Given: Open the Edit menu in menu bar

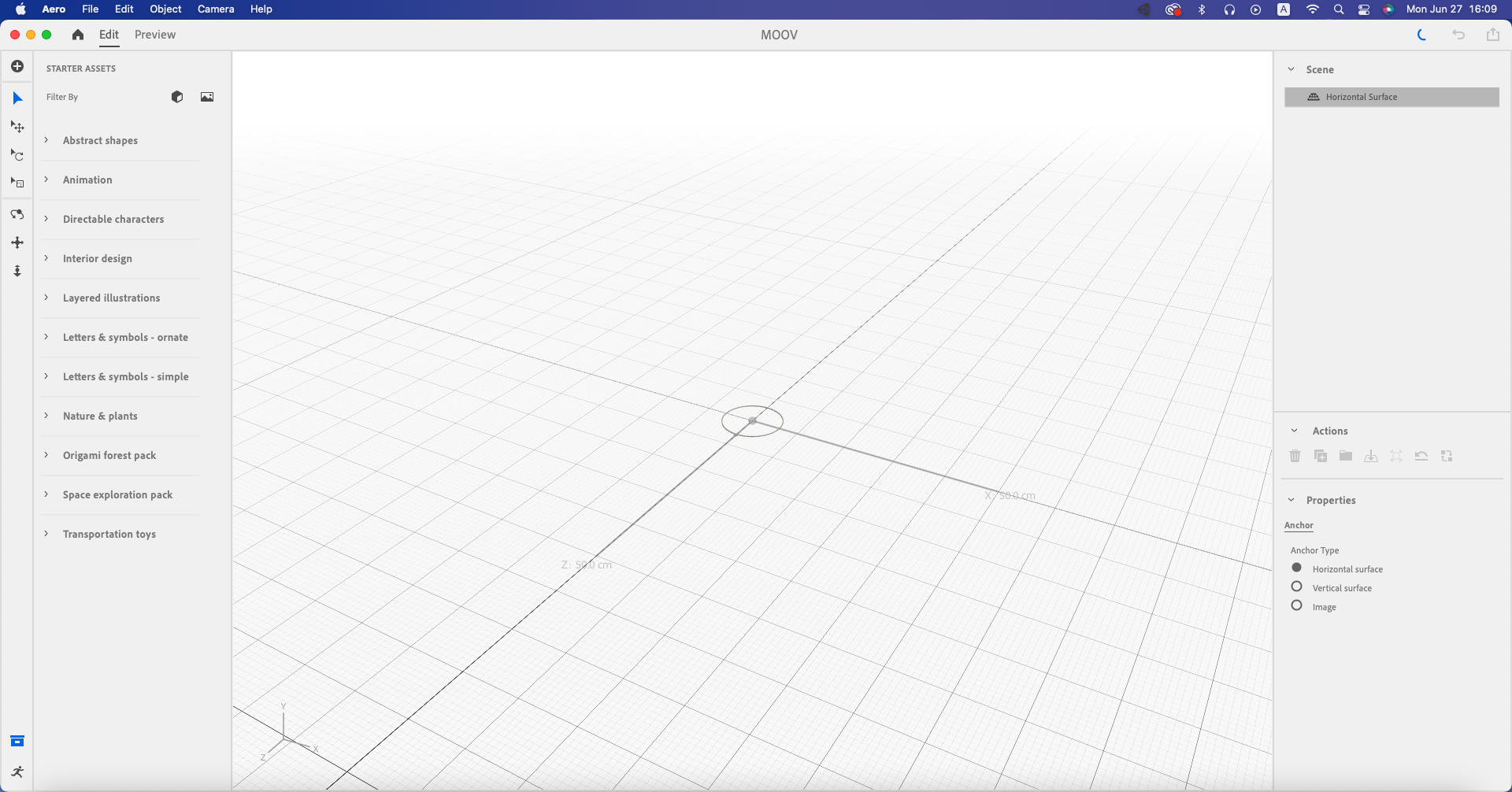Looking at the screenshot, I should (x=124, y=9).
